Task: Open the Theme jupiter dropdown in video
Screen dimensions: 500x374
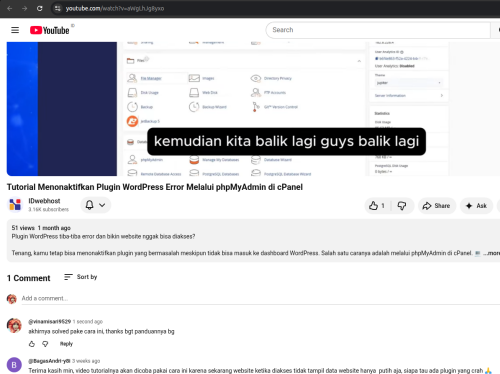Action: tap(409, 83)
